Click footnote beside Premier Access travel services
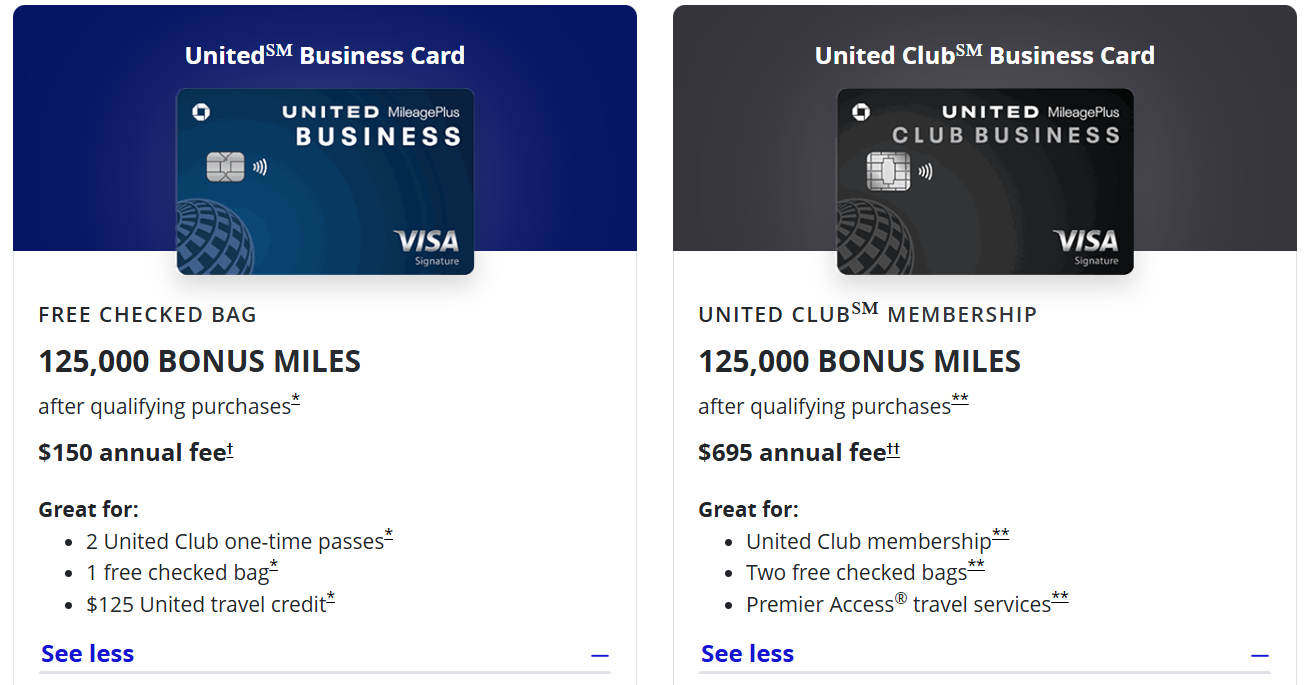1315x685 pixels. click(1060, 599)
